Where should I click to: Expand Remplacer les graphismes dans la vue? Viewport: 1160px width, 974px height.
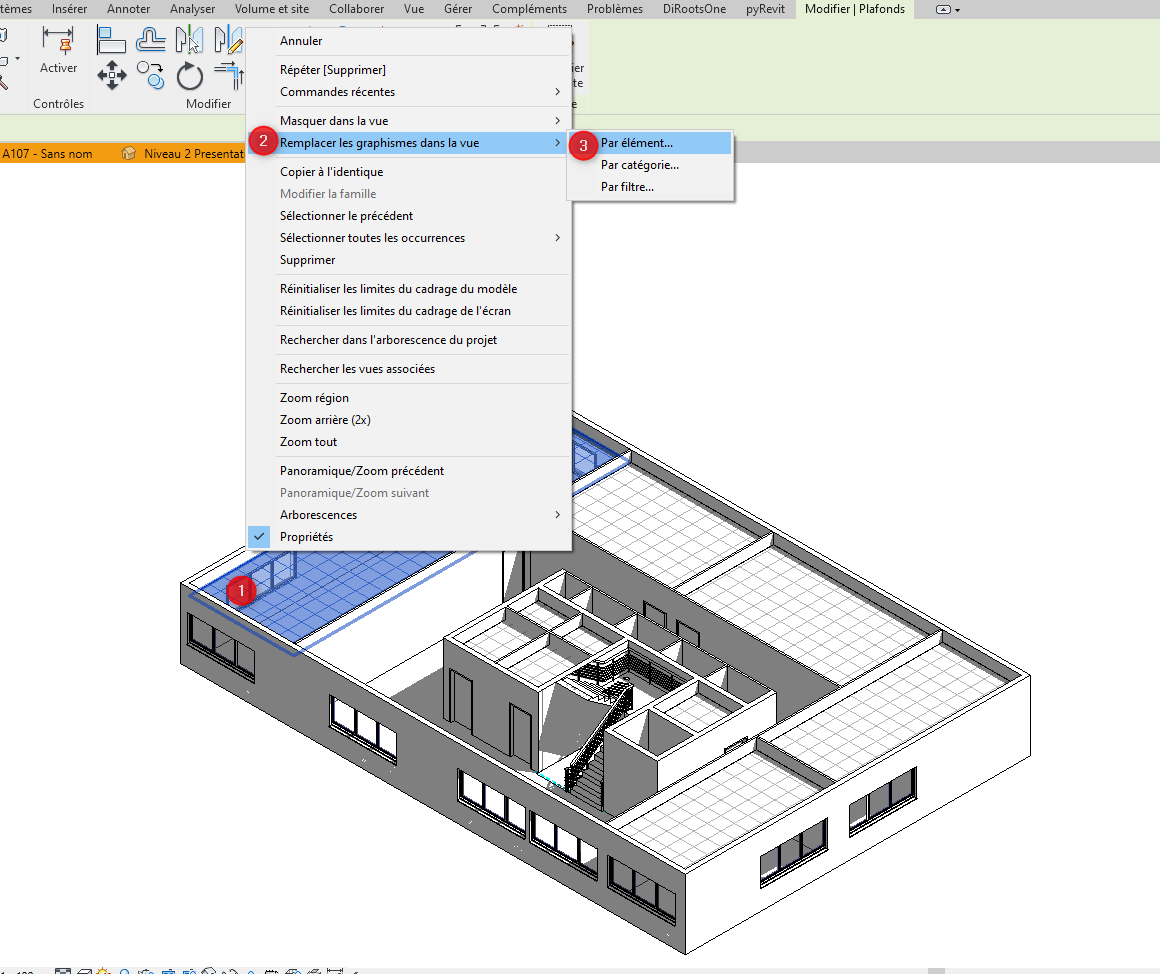(408, 143)
